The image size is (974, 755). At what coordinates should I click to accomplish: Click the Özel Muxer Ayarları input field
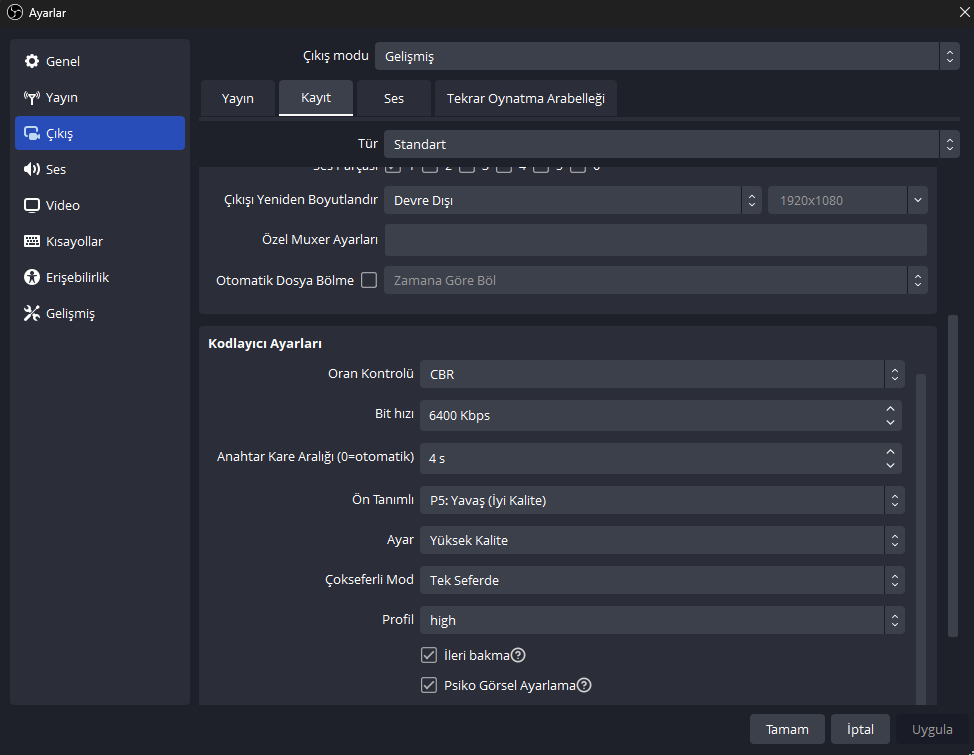[x=655, y=240]
